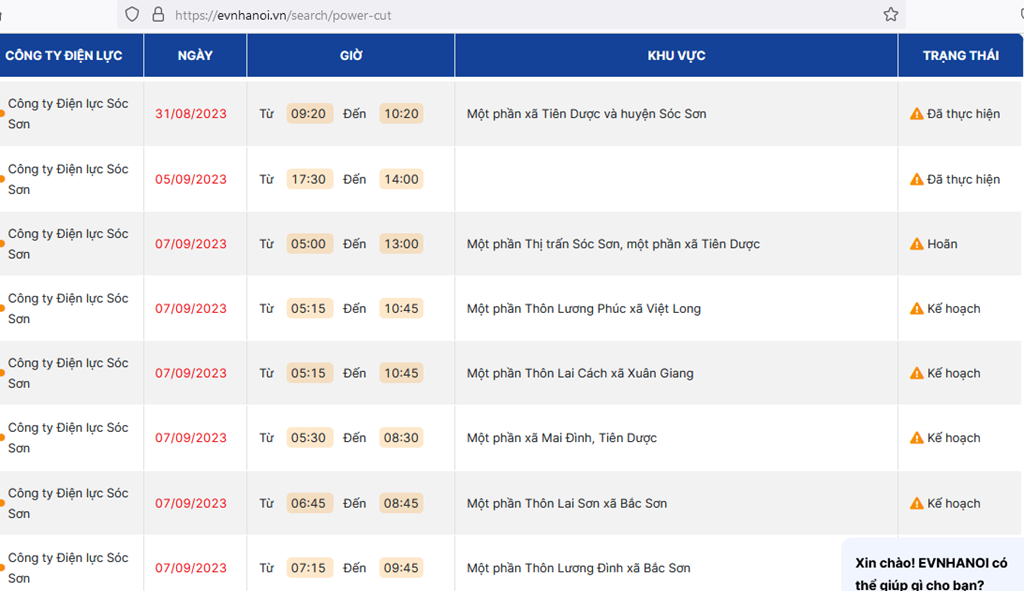Image resolution: width=1024 pixels, height=591 pixels.
Task: Click area text Một phần xã Mai Đình, Tiên Dược
Action: coord(562,438)
